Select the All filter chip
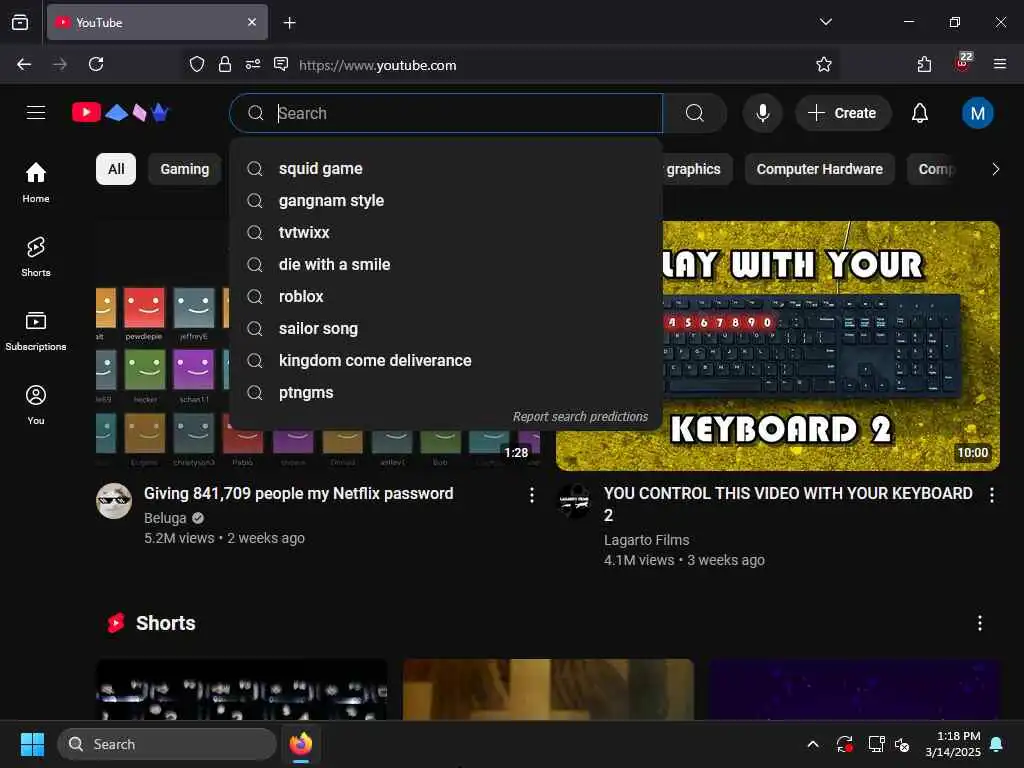 pos(116,169)
